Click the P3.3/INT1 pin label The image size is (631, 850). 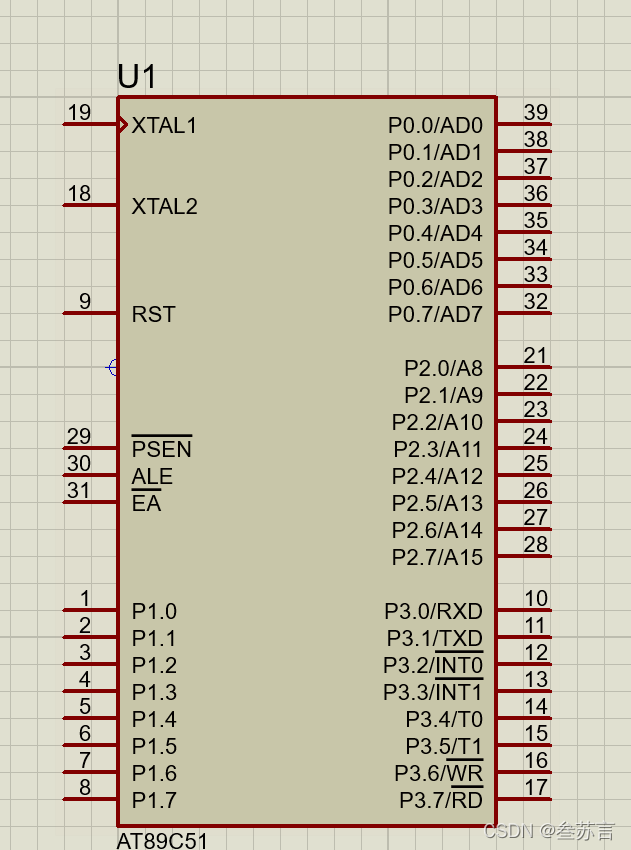[433, 691]
